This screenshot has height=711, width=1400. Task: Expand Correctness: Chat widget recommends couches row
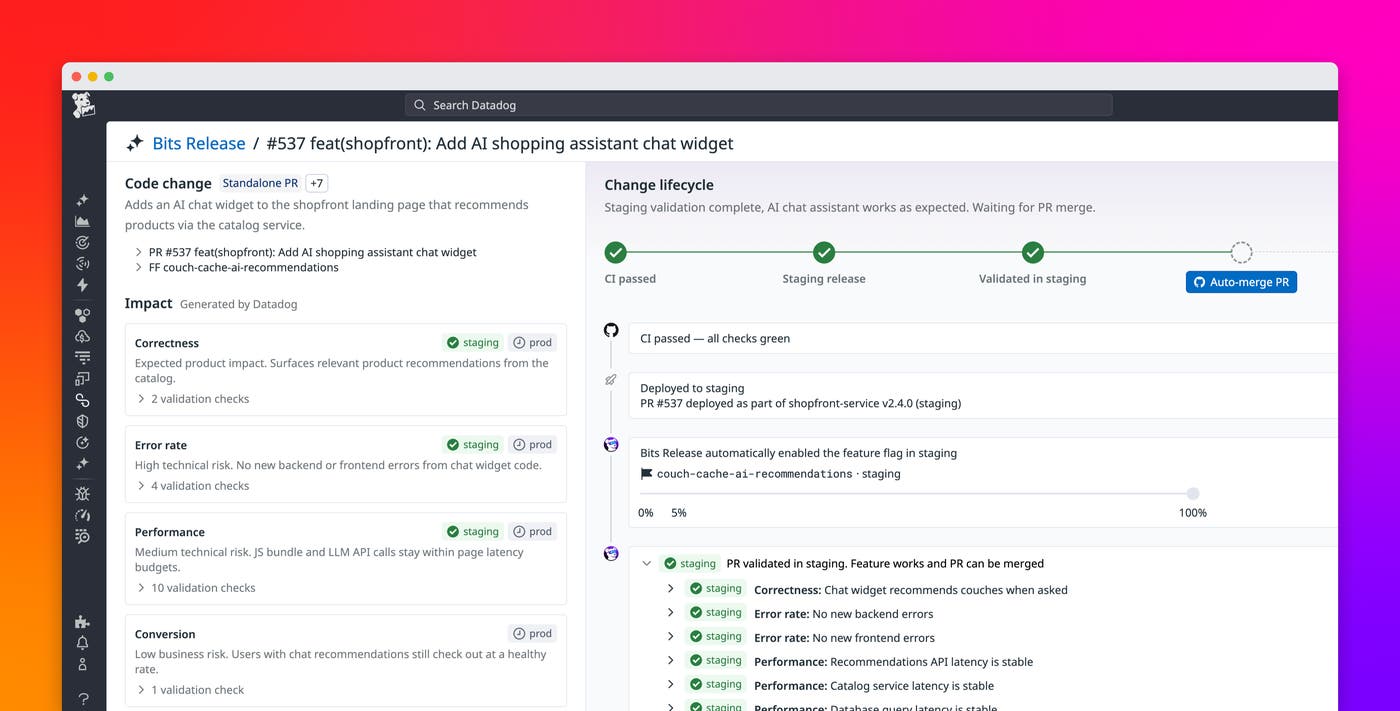pos(671,589)
